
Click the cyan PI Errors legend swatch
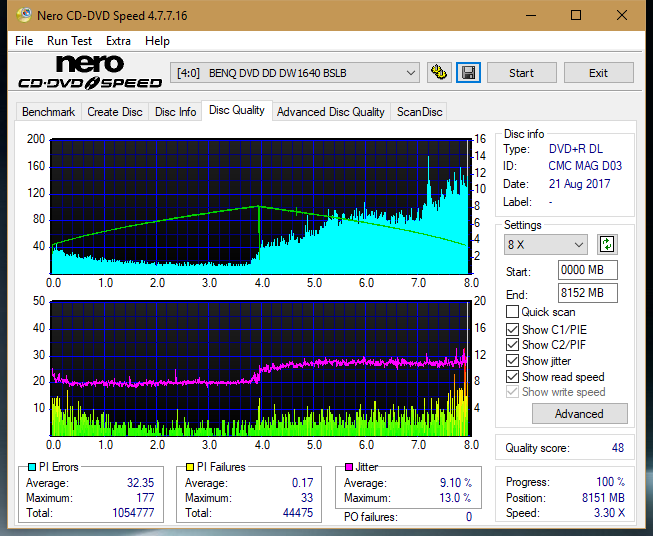coord(32,467)
